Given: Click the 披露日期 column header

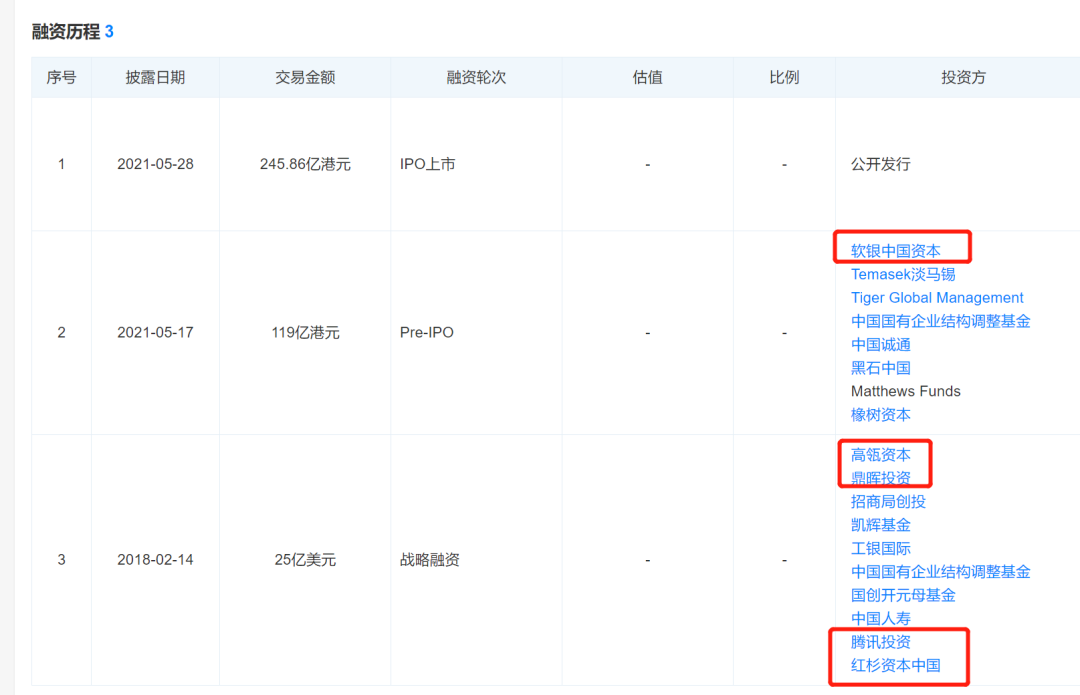Looking at the screenshot, I should [155, 77].
